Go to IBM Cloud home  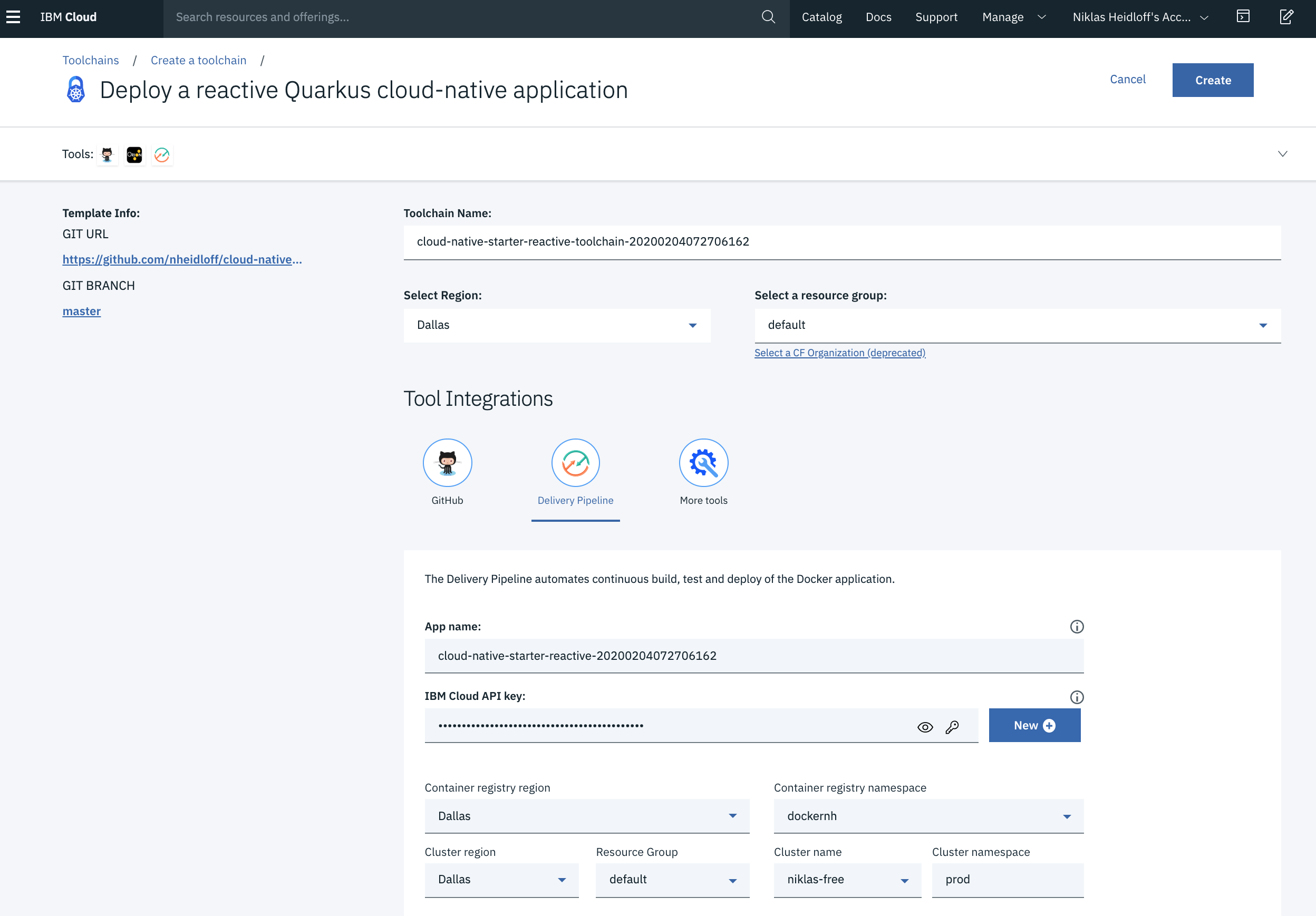pos(68,17)
